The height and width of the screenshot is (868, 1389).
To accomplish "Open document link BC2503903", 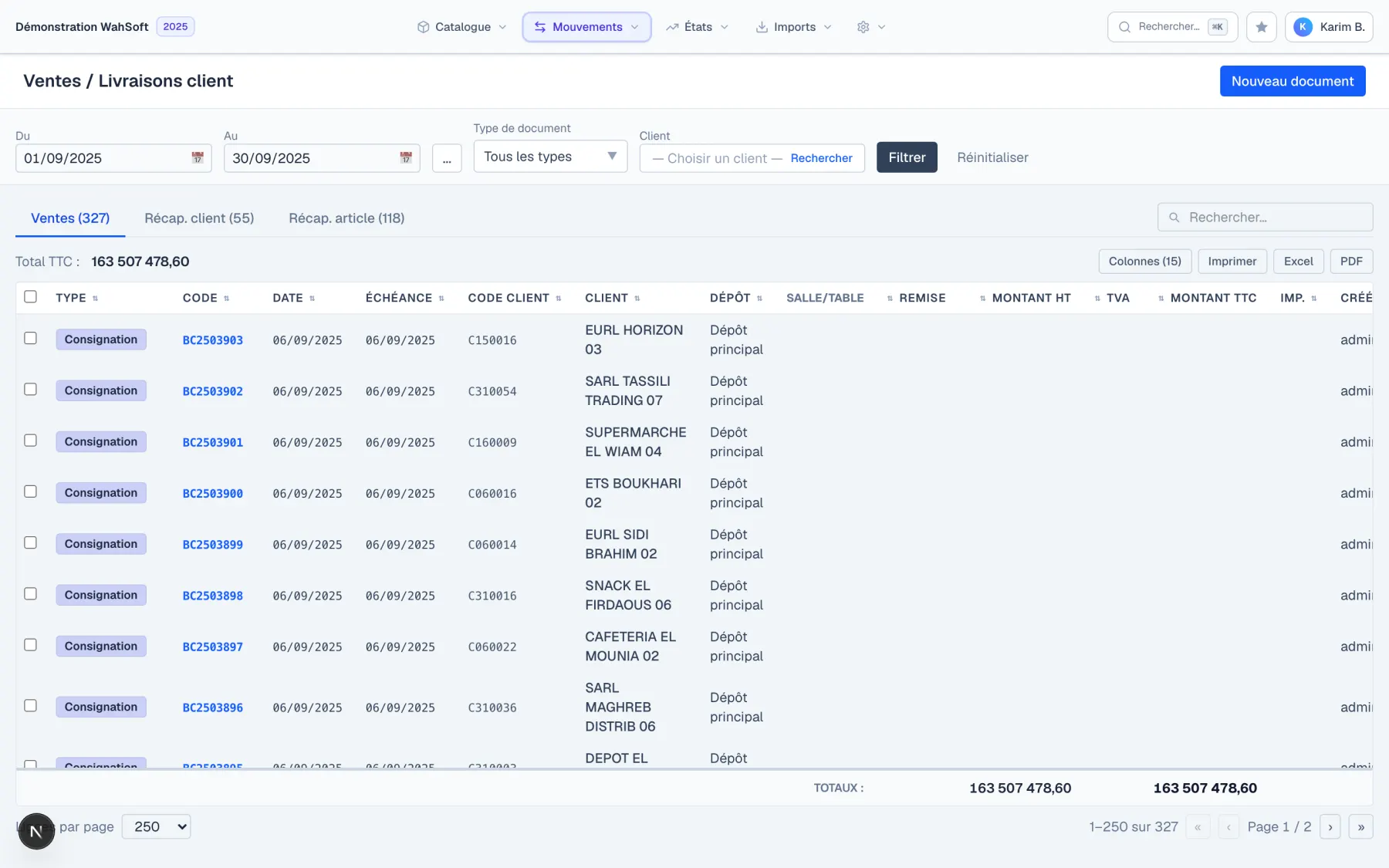I will point(212,340).
